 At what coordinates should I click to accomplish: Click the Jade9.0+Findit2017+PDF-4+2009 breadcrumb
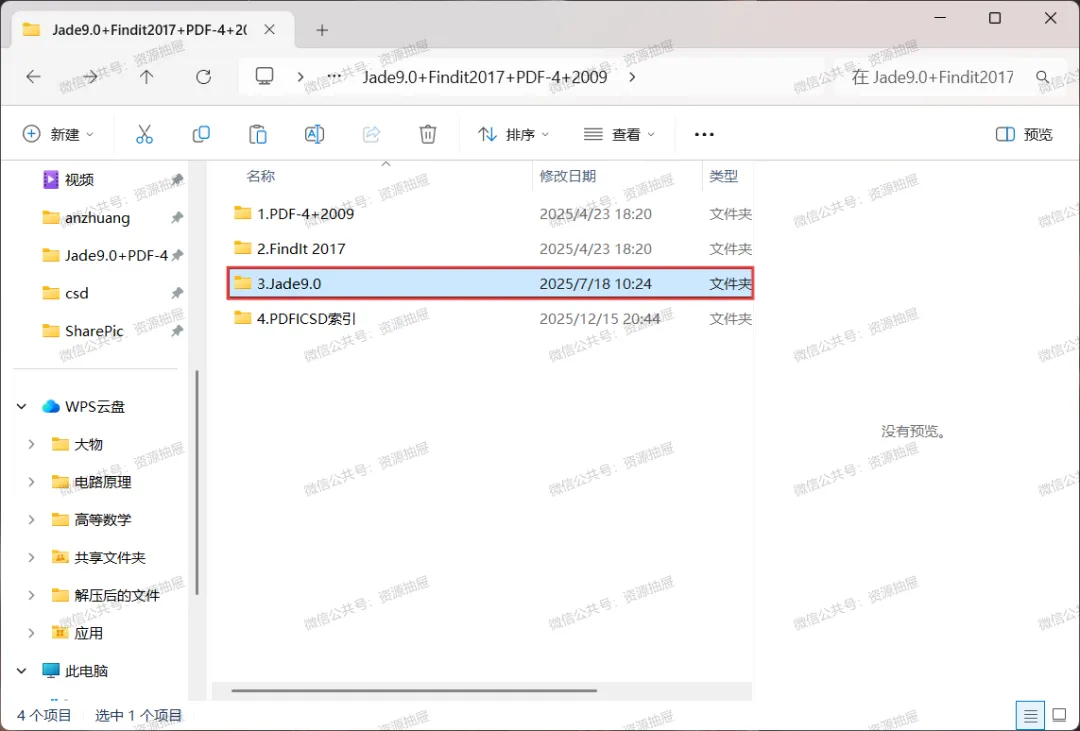[485, 77]
